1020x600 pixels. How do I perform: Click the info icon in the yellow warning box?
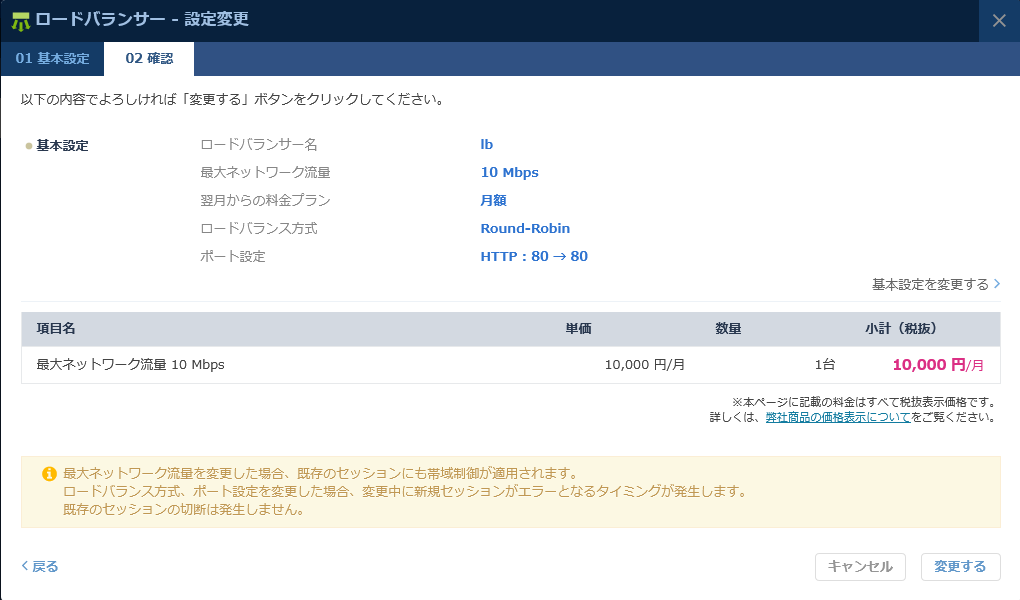click(48, 474)
